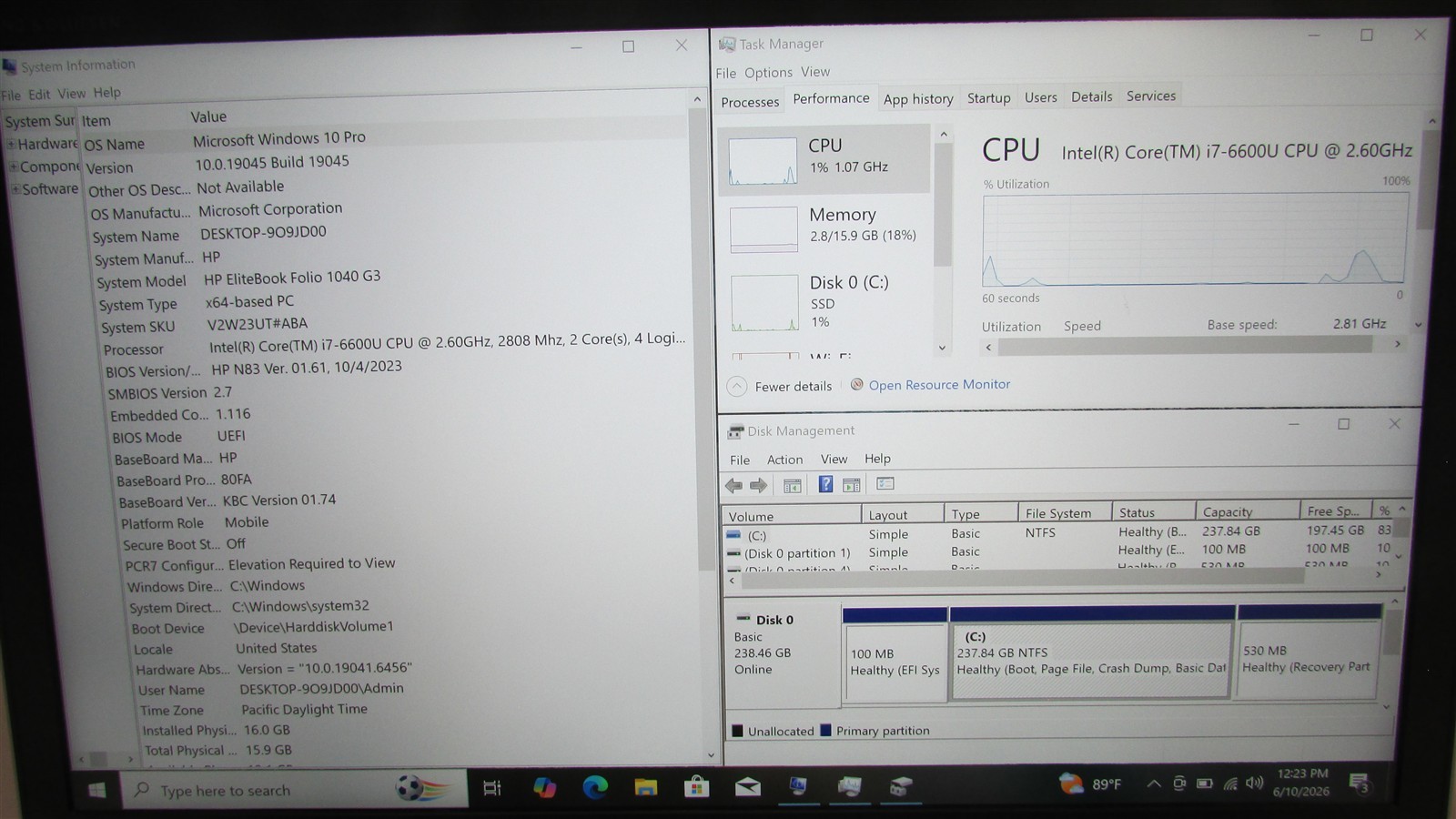Screen dimensions: 1456x819
Task: Switch to the Performance tab
Action: (x=831, y=98)
